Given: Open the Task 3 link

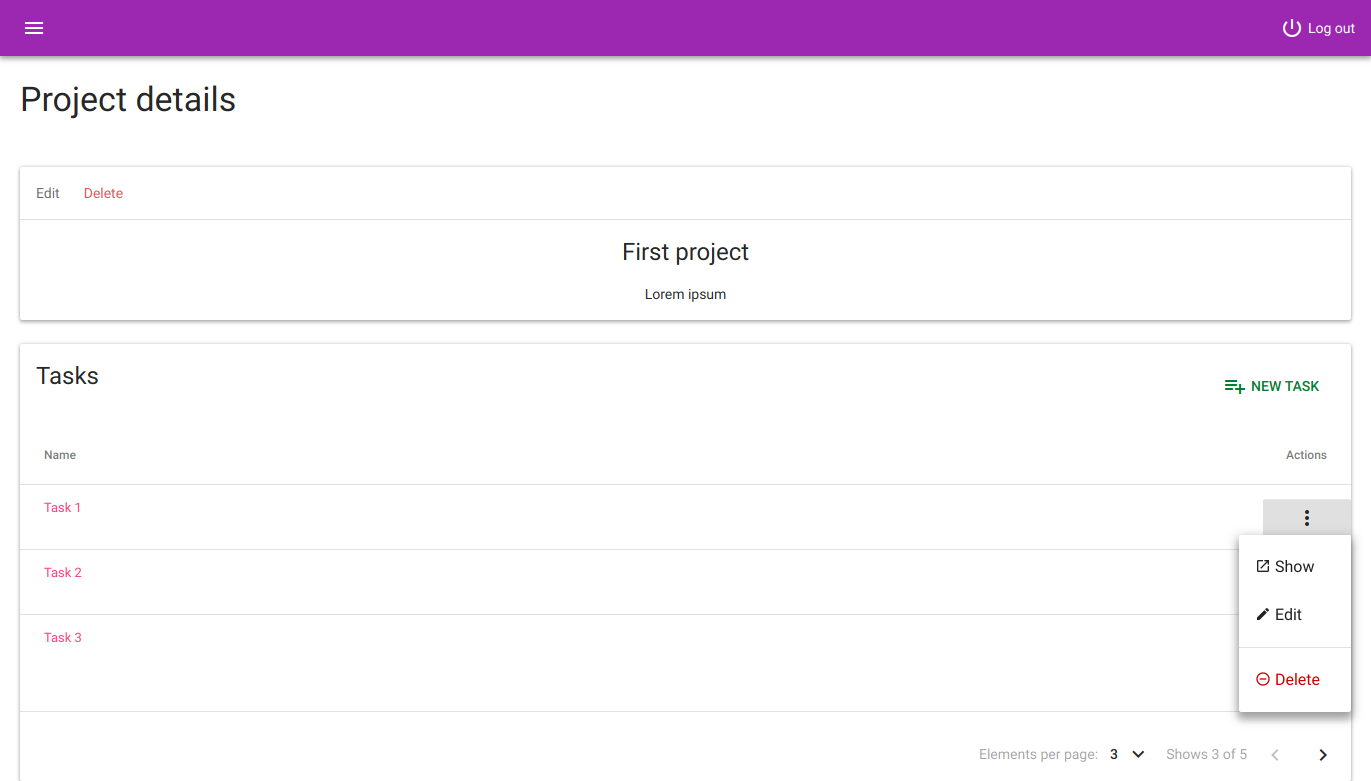Looking at the screenshot, I should [x=63, y=637].
